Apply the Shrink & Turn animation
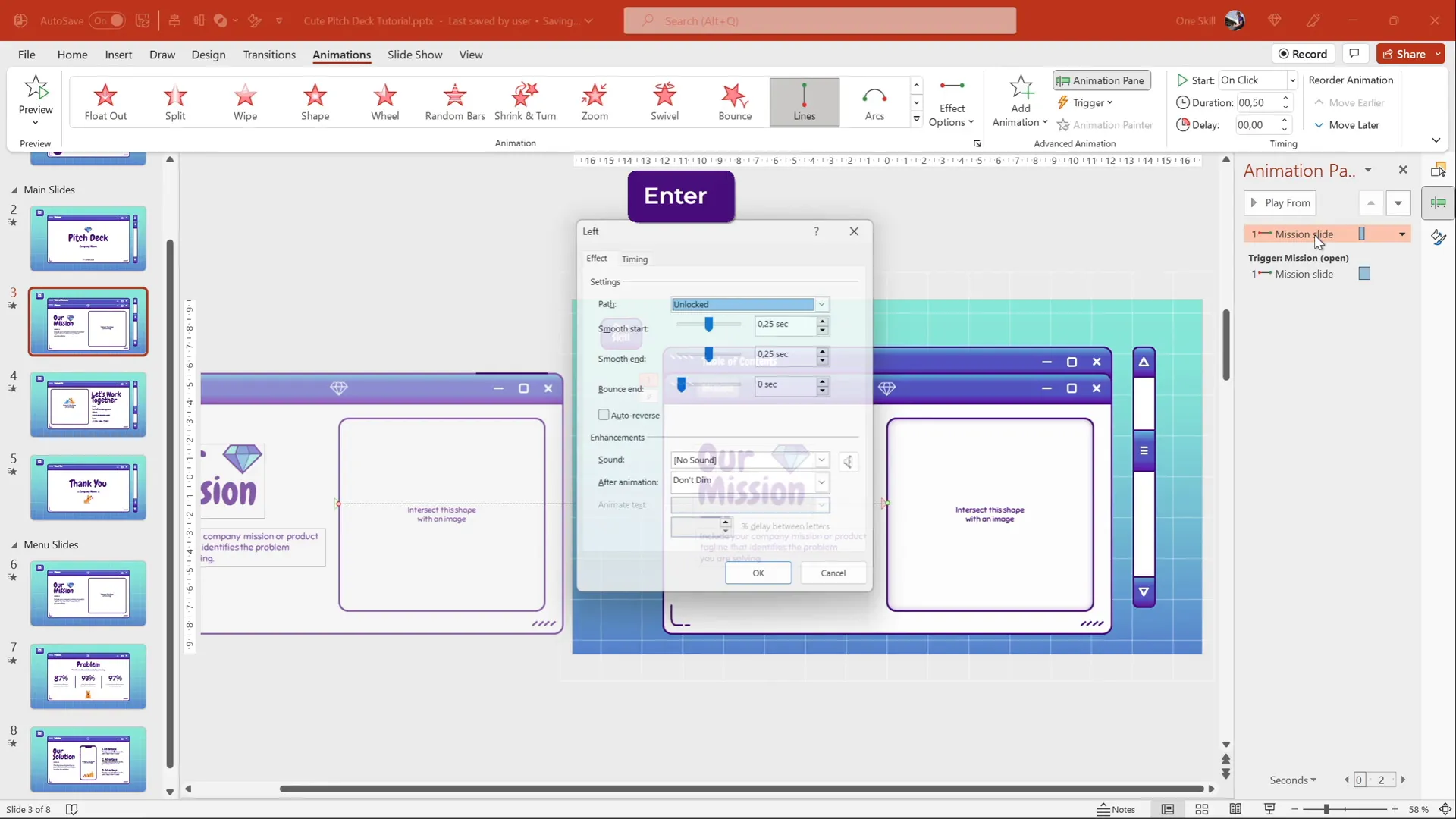Image resolution: width=1456 pixels, height=819 pixels. pos(525,102)
